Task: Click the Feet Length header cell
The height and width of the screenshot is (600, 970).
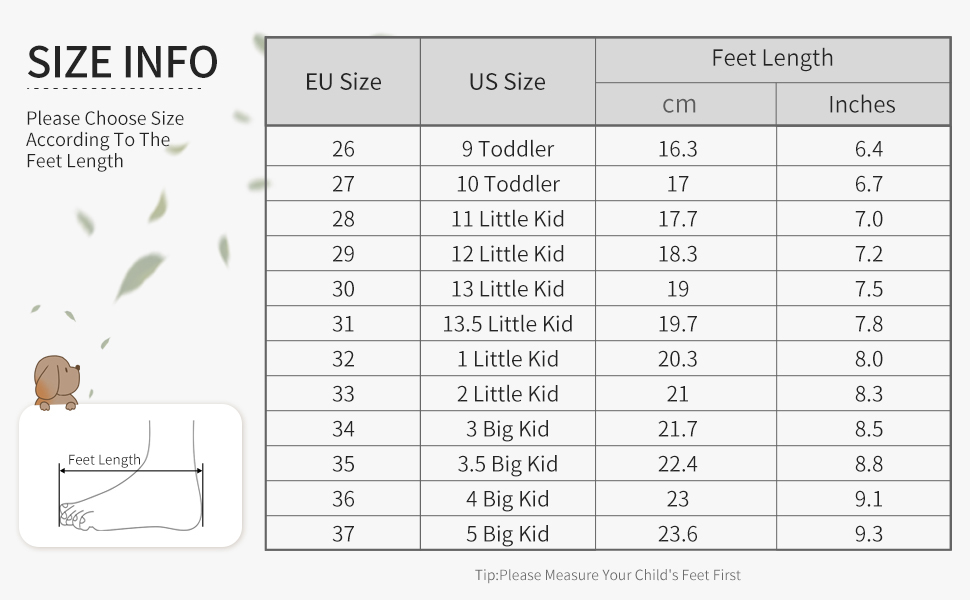Action: (x=773, y=59)
